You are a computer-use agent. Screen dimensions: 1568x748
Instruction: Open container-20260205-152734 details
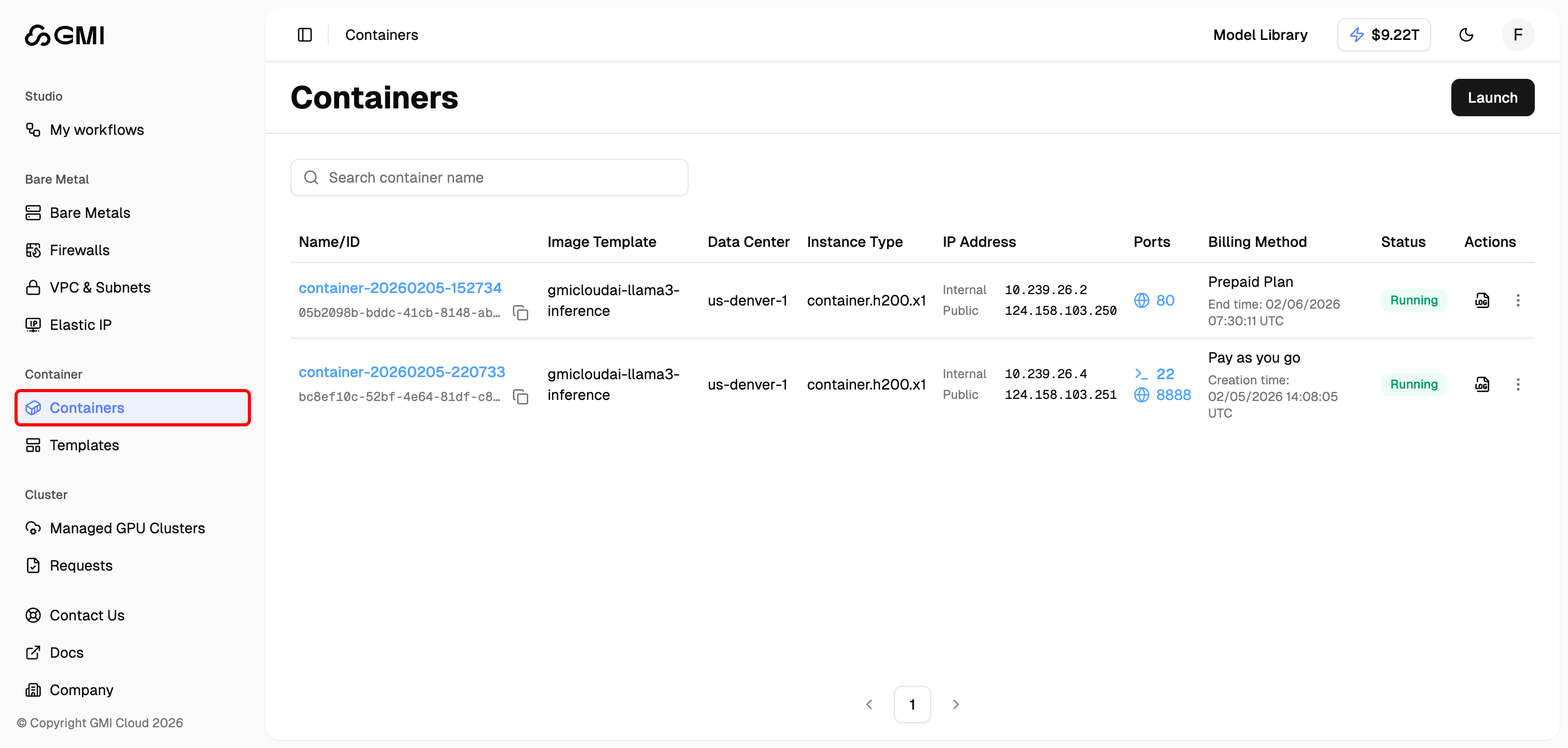[400, 287]
